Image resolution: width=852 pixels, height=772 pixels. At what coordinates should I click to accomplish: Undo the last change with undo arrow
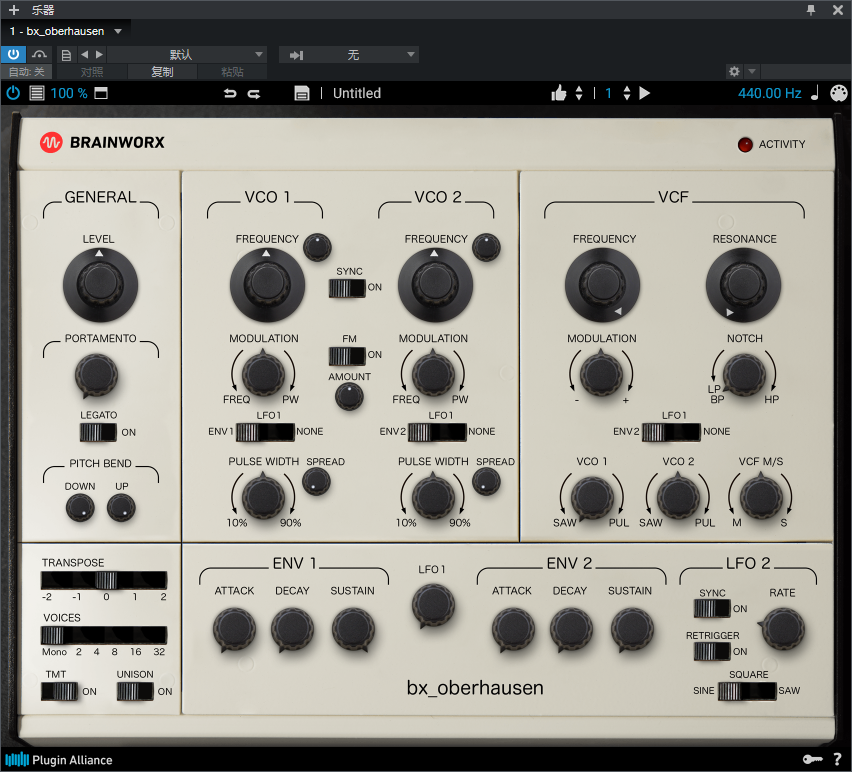[230, 93]
